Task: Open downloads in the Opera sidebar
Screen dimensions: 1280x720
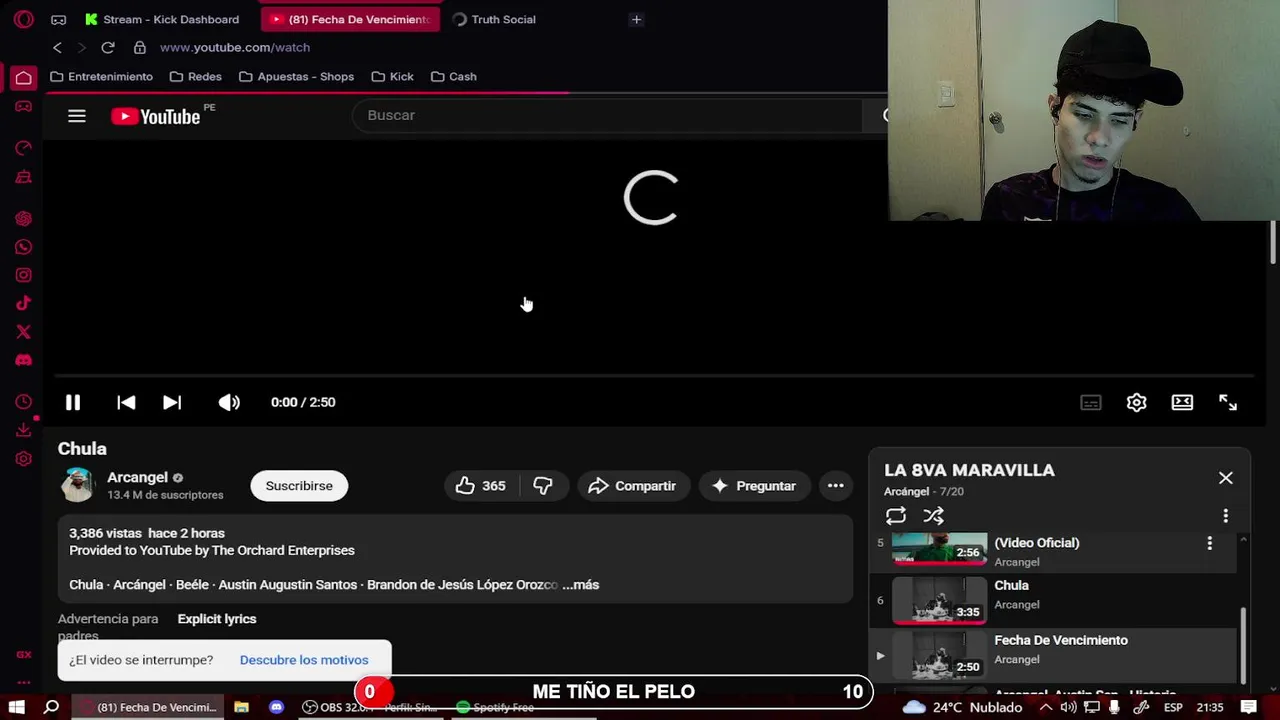Action: coord(24,430)
